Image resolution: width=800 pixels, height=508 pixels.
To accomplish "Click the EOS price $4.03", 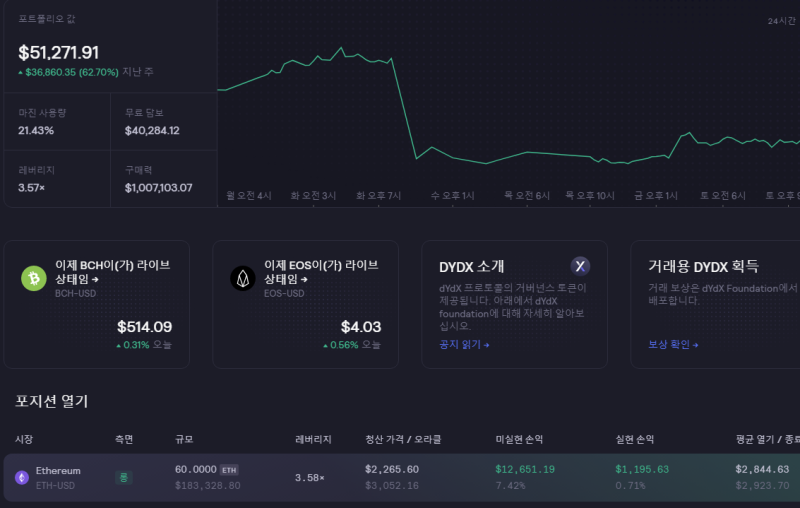I will [x=361, y=326].
